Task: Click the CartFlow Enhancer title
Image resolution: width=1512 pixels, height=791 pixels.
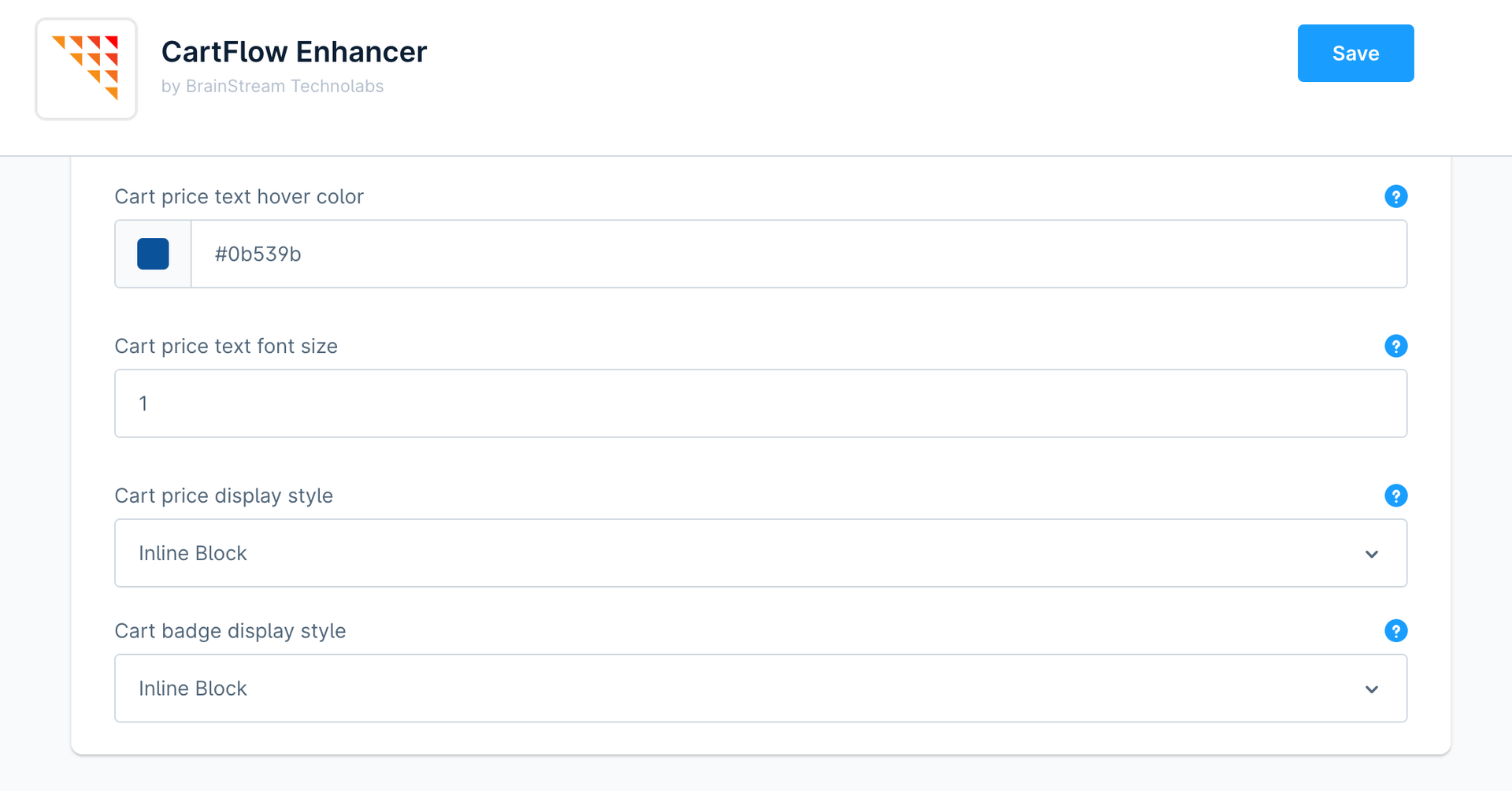Action: point(294,50)
